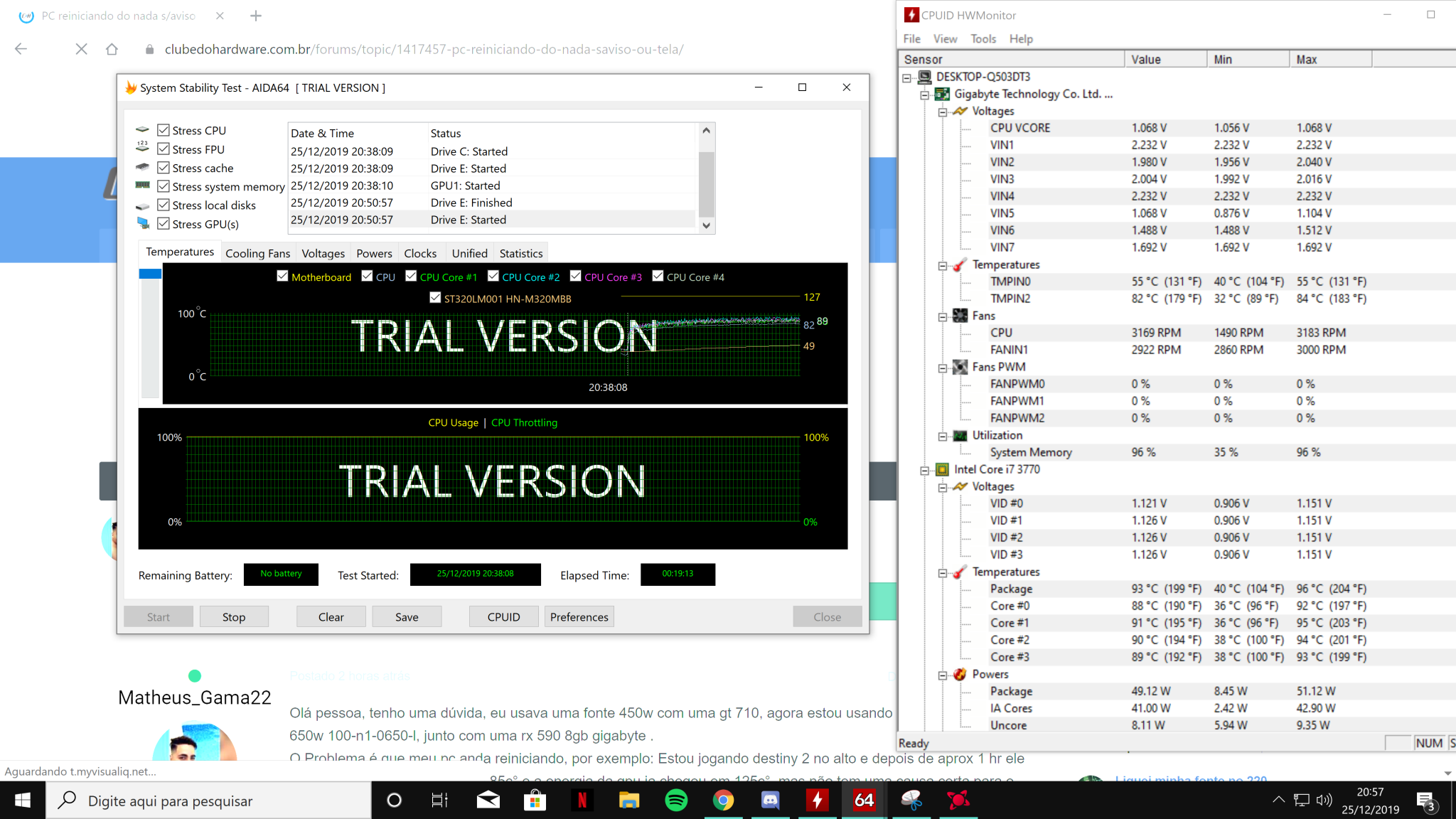Image resolution: width=1456 pixels, height=819 pixels.
Task: Click the Matheus_Gama22 username link
Action: click(195, 697)
